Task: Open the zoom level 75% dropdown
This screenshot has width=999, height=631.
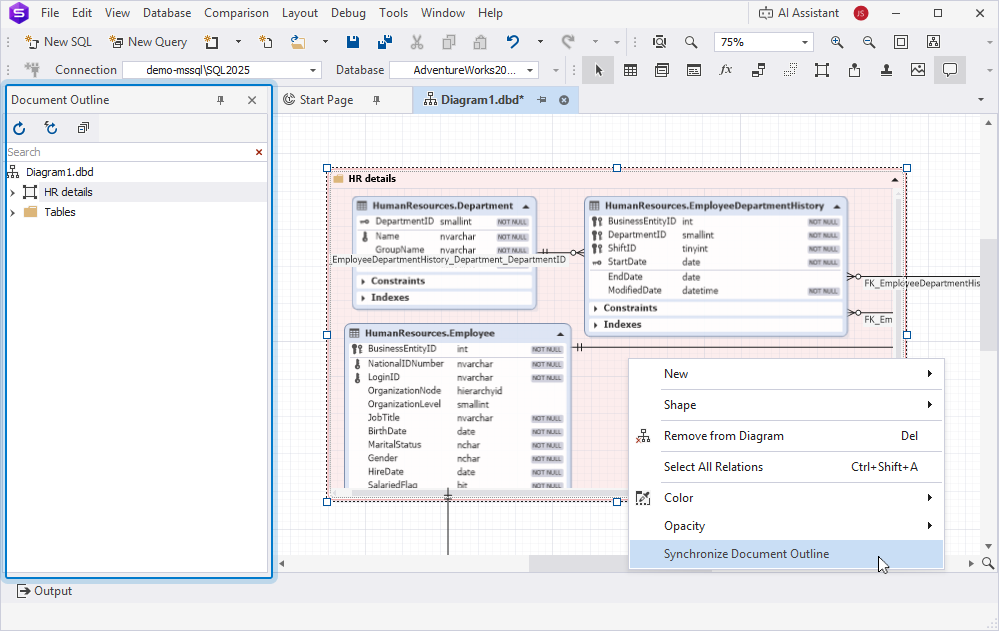Action: 805,42
